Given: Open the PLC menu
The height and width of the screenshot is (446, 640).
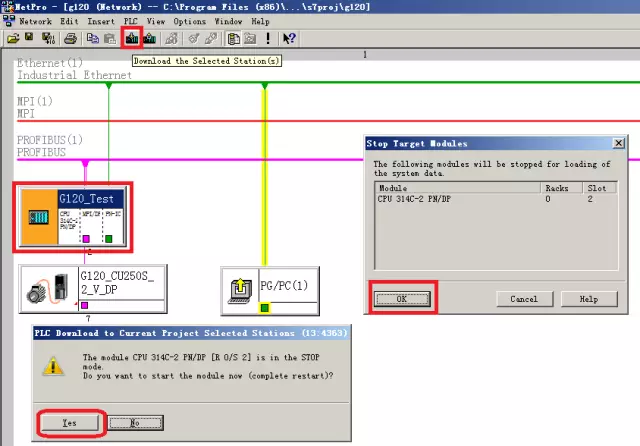Looking at the screenshot, I should 130,21.
